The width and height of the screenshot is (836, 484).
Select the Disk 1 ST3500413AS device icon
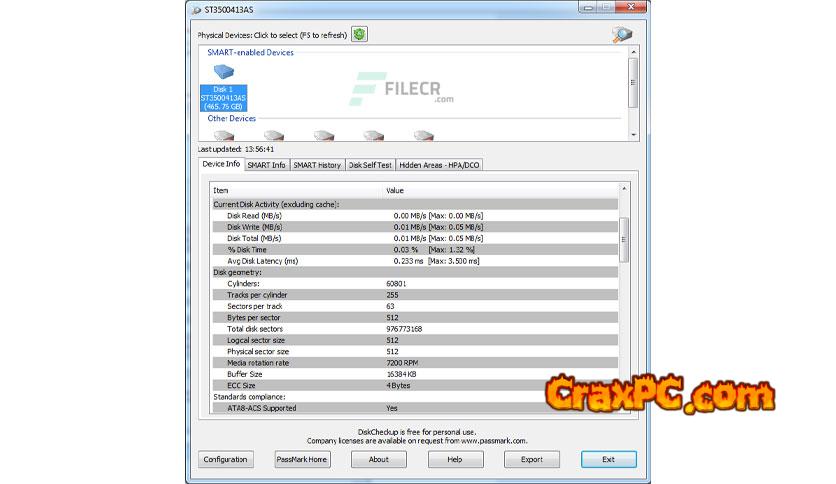pyautogui.click(x=223, y=87)
